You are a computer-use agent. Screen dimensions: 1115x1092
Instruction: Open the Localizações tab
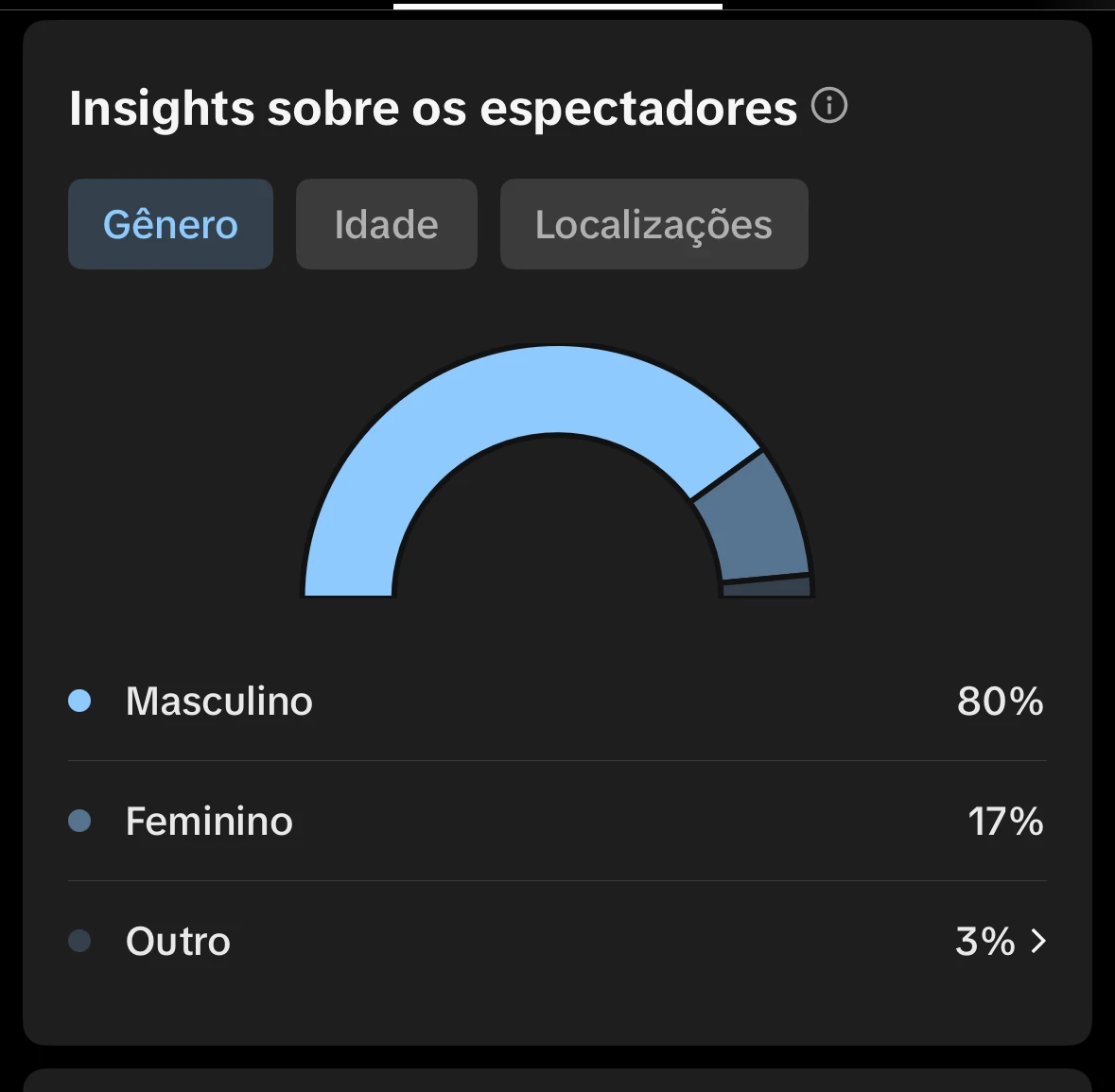pyautogui.click(x=653, y=225)
